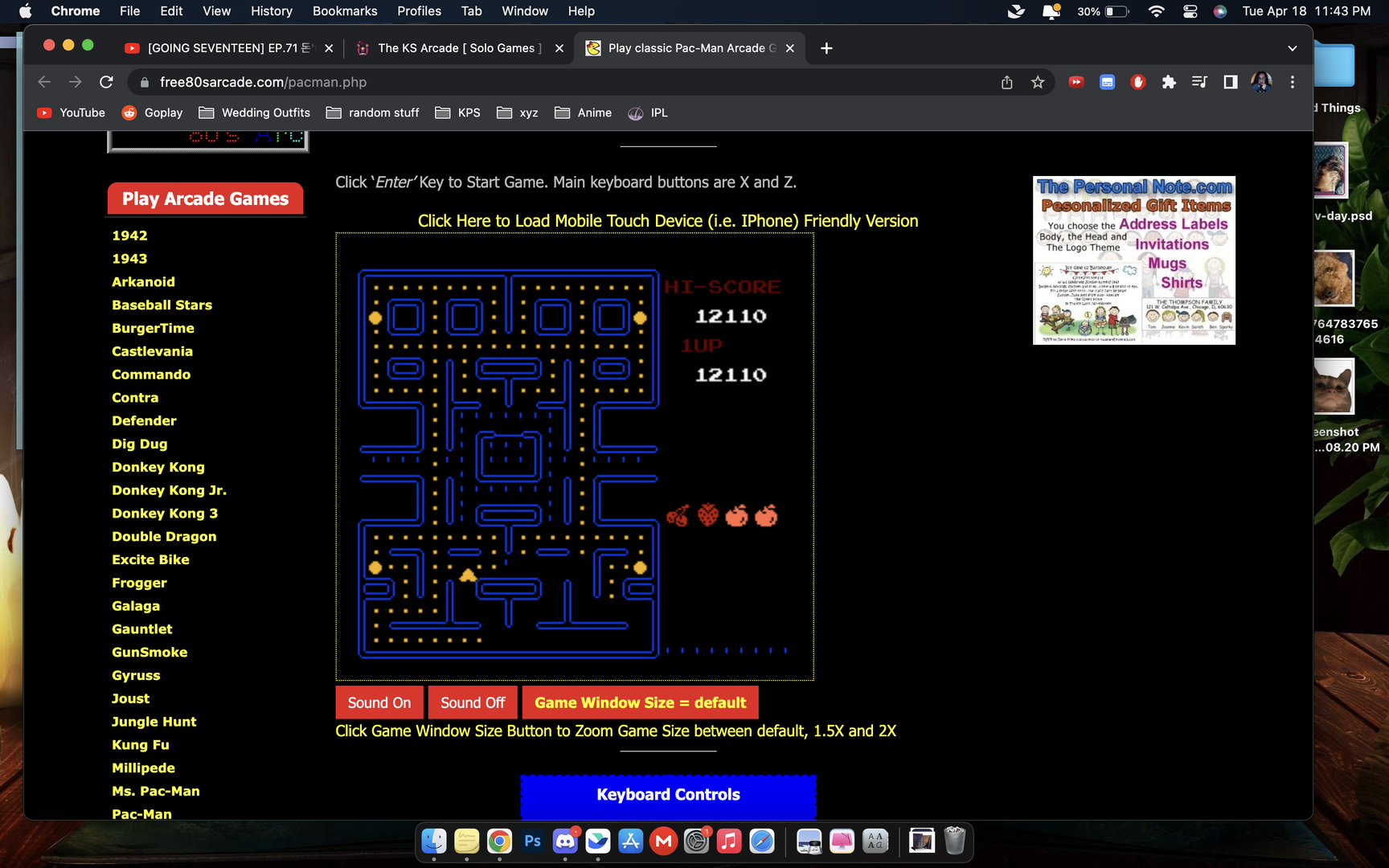Toggle Chrome's side panel
Image resolution: width=1389 pixels, height=868 pixels.
1230,82
